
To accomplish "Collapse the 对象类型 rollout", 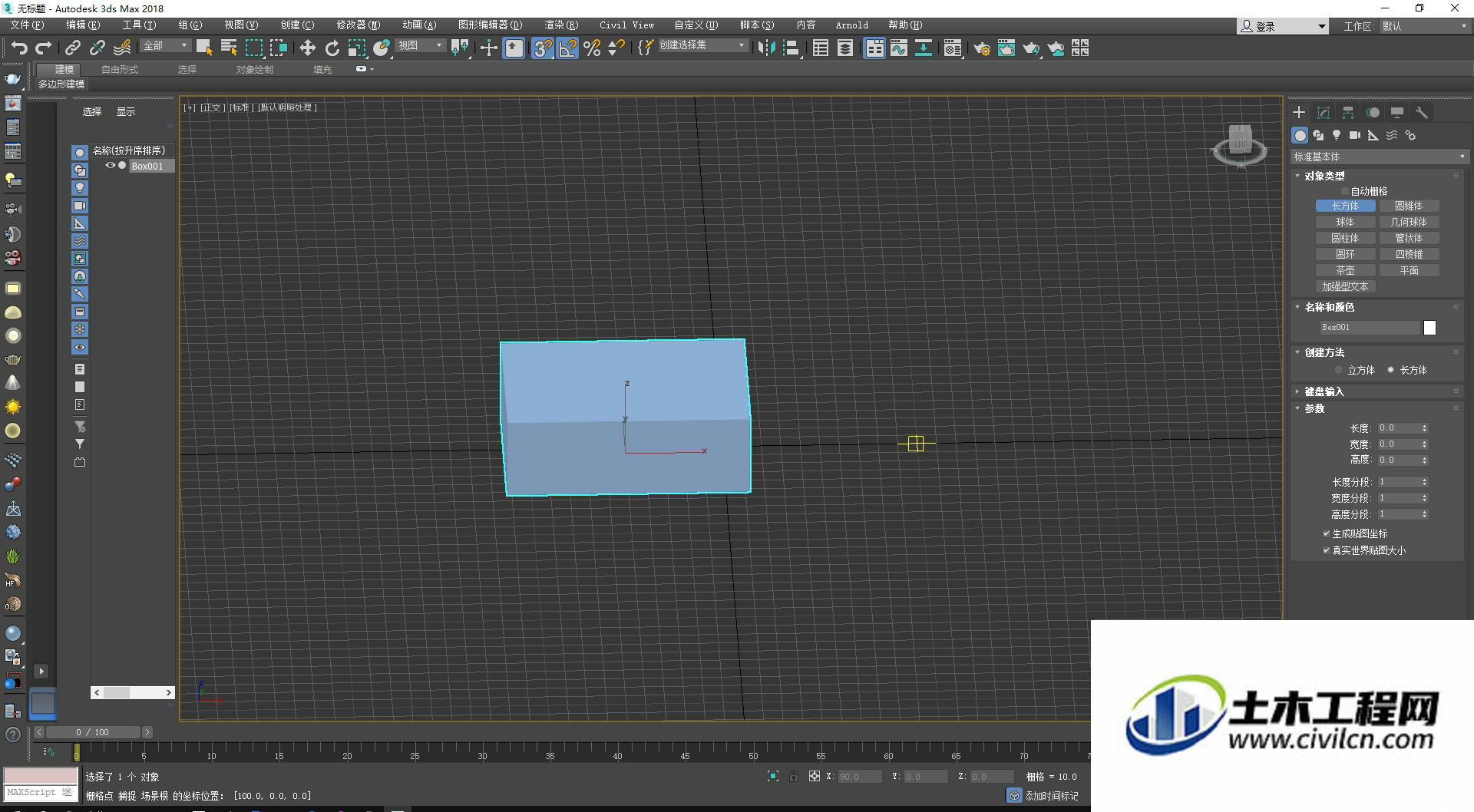I will pyautogui.click(x=1324, y=176).
